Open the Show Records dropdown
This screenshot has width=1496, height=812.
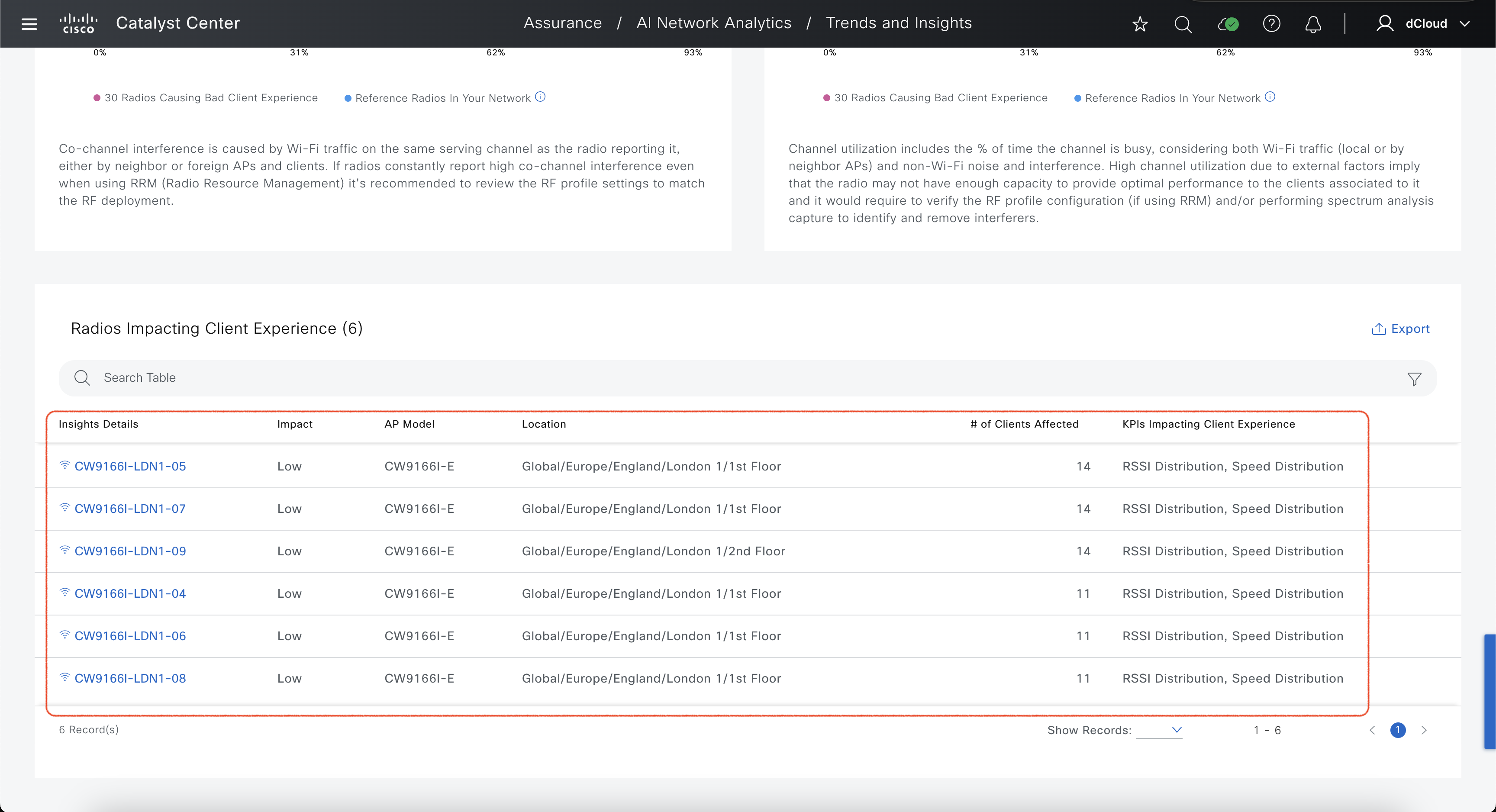click(1159, 730)
